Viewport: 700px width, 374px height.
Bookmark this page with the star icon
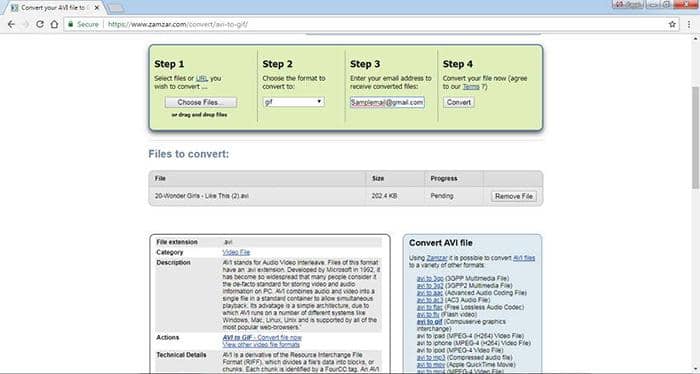tap(672, 25)
